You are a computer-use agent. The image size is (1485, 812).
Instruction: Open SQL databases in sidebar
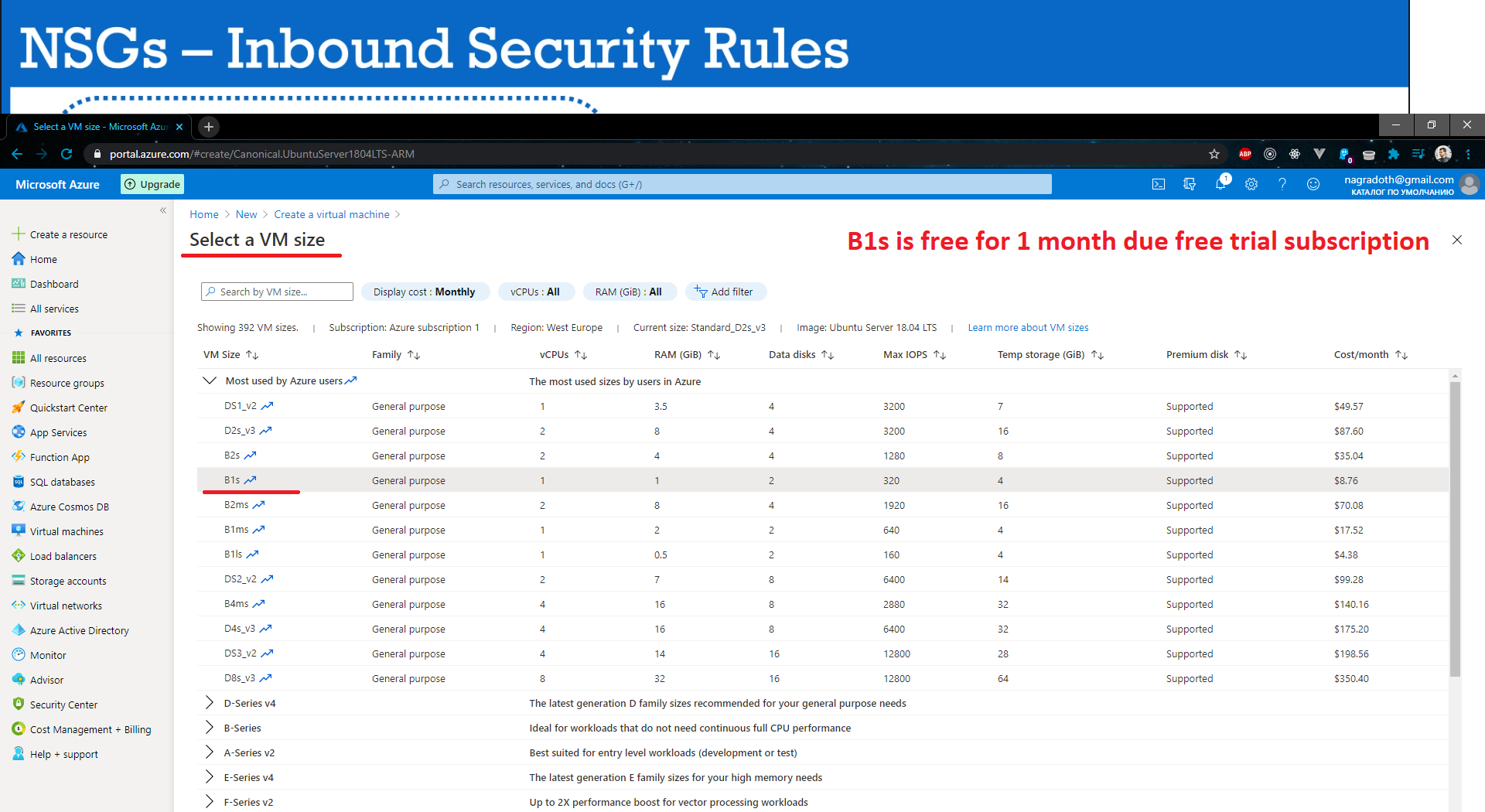(x=62, y=482)
